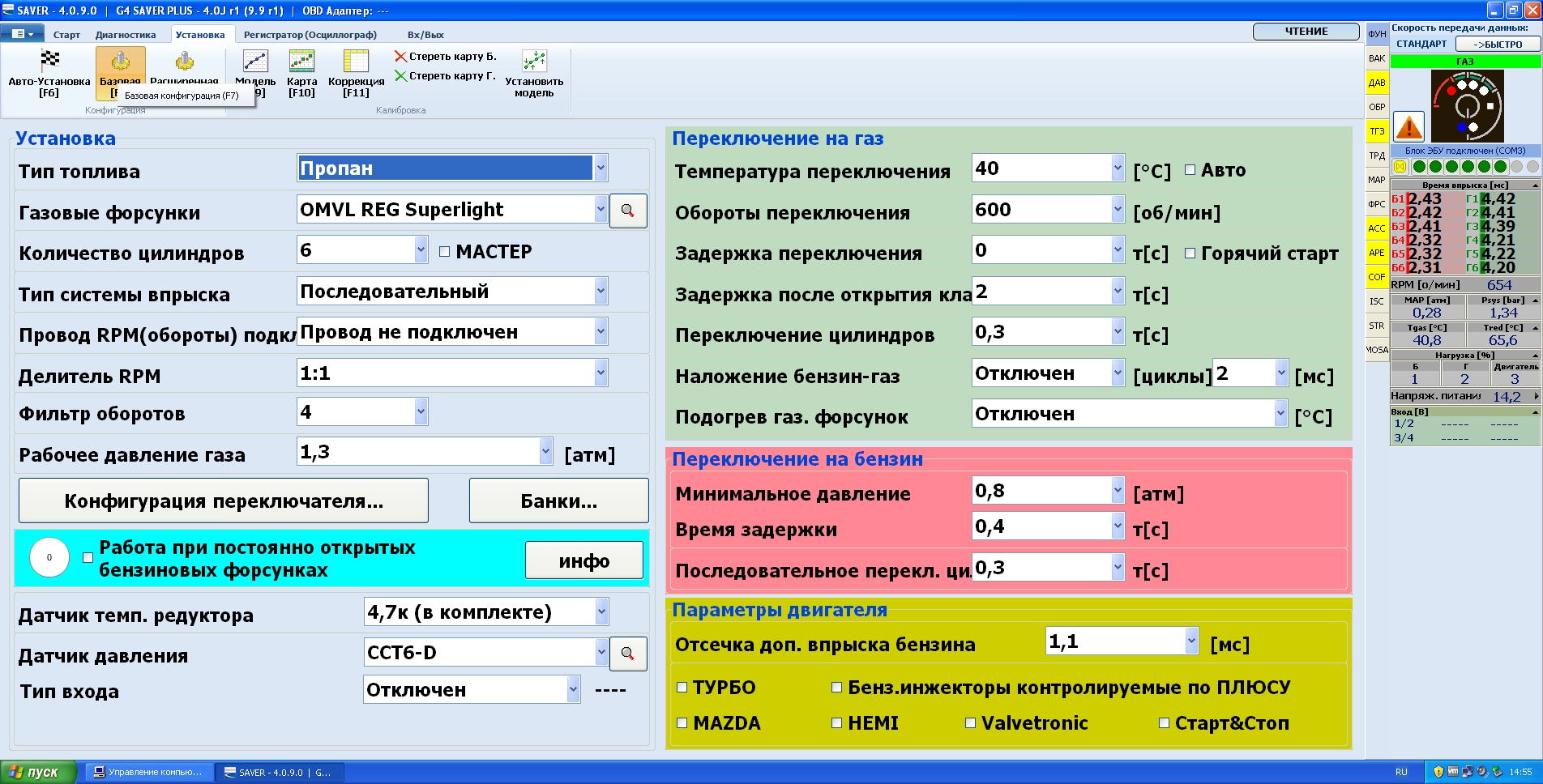Open the Регистратор (Осциллограф) tab
This screenshot has height=784, width=1543.
tap(310, 35)
